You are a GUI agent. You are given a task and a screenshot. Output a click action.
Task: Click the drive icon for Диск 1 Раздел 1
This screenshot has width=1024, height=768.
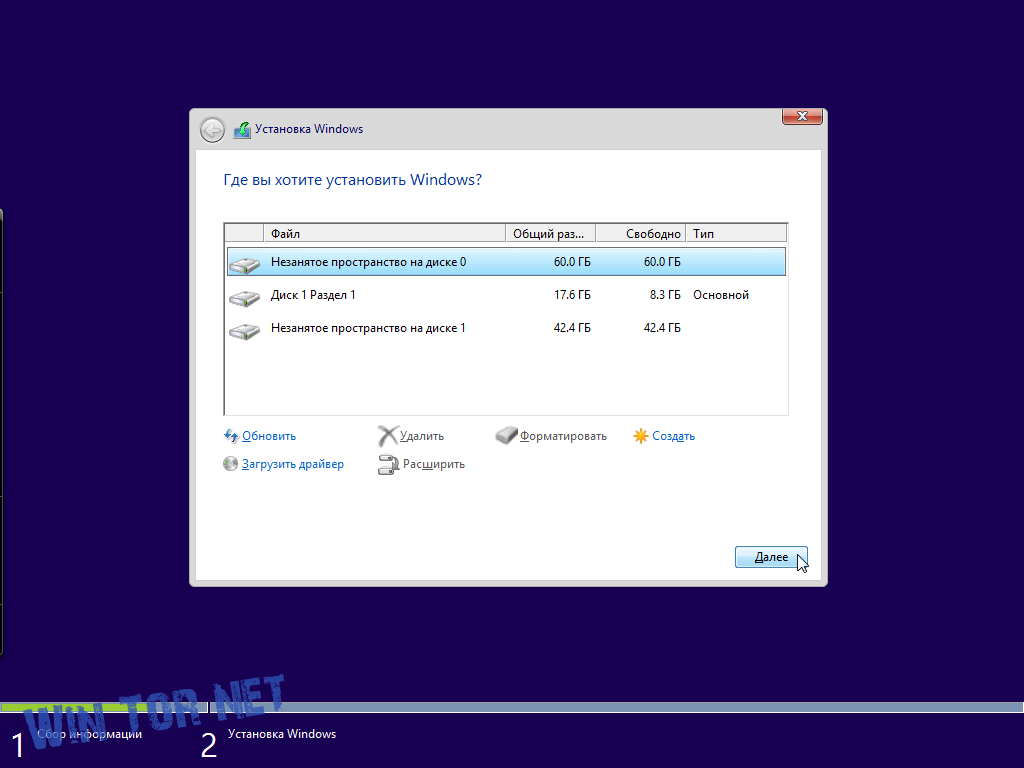pos(244,297)
